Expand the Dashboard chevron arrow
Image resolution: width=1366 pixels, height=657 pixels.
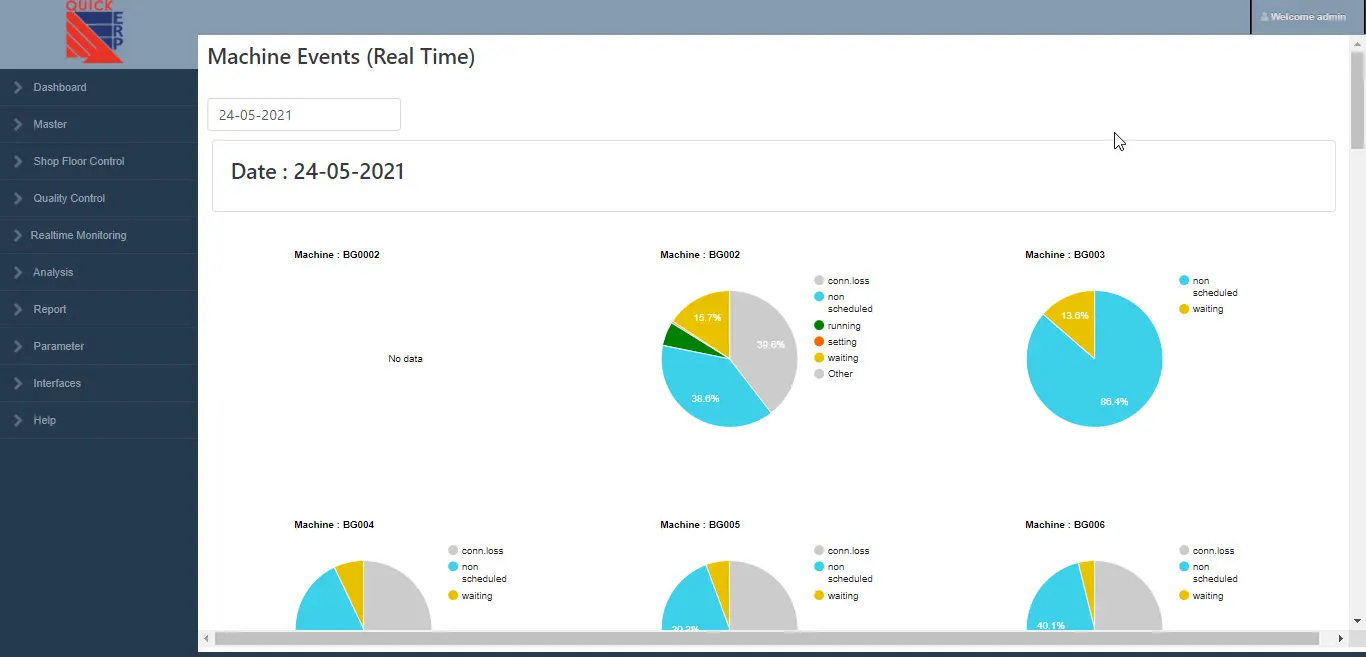pos(18,87)
